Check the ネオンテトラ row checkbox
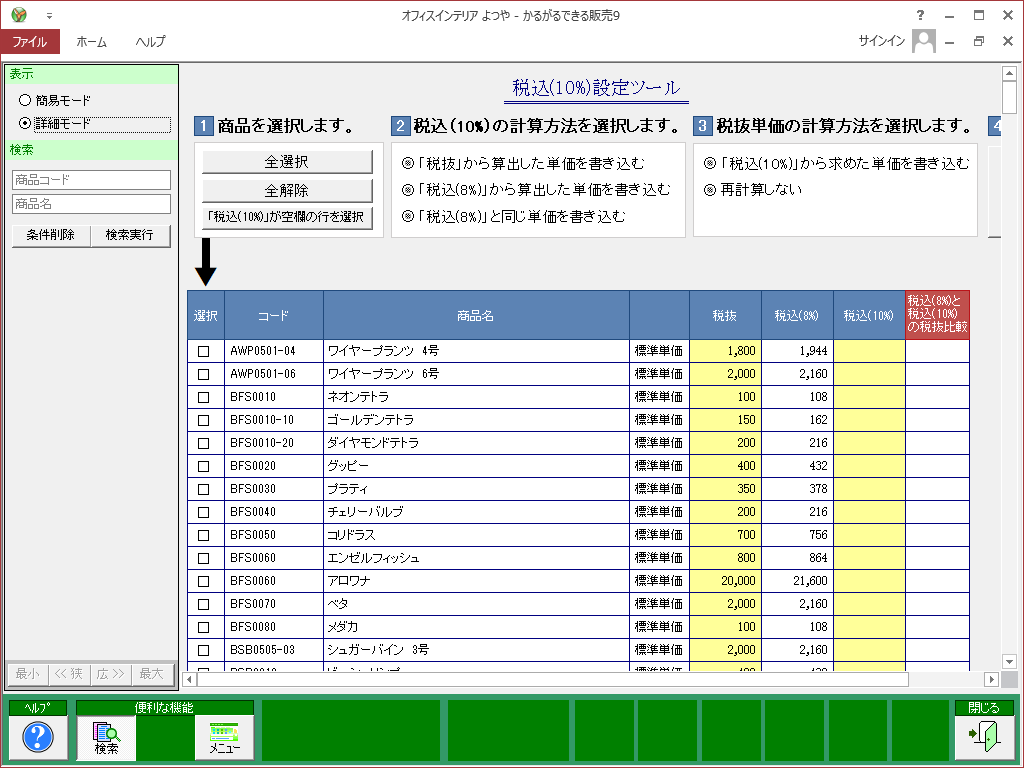This screenshot has width=1024, height=768. [204, 397]
